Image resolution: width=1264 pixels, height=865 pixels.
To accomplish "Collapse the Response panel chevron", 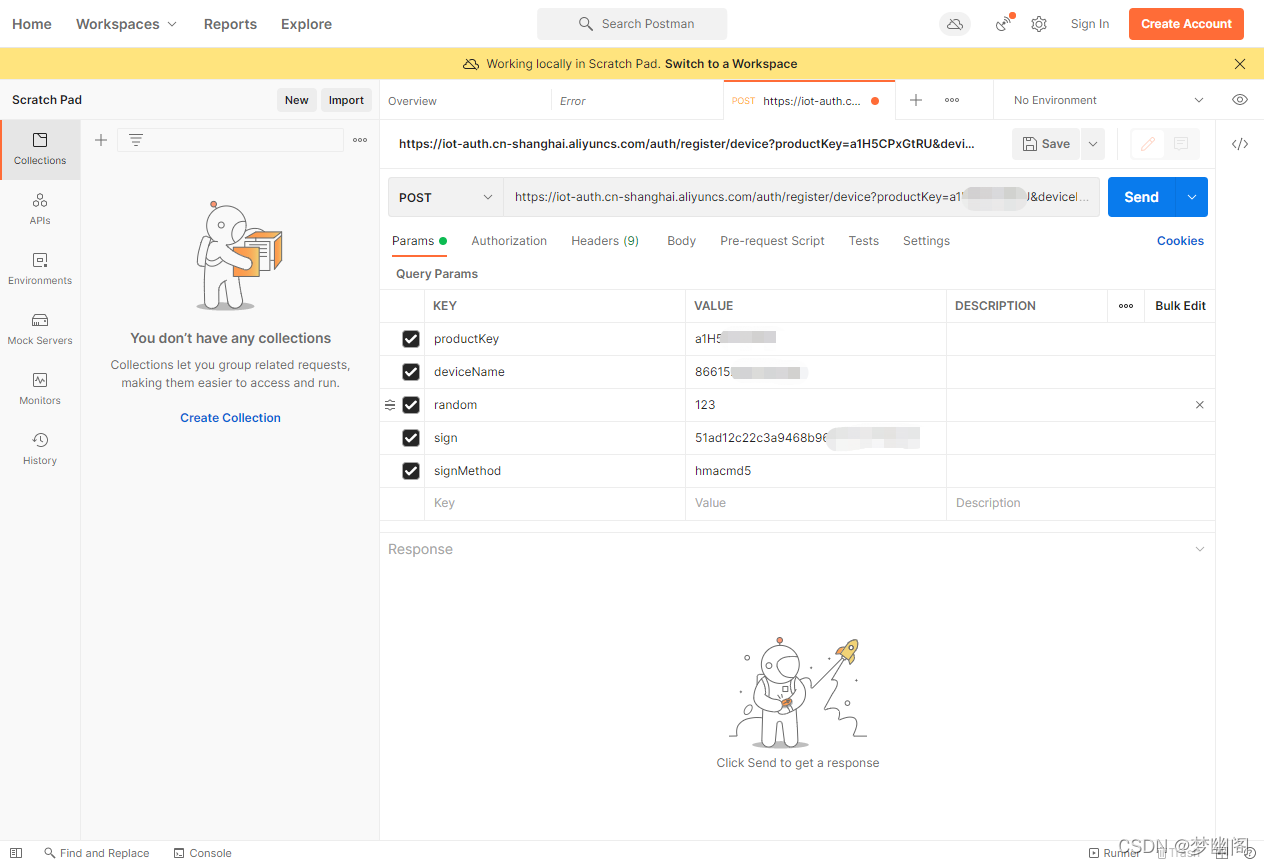I will (1200, 549).
